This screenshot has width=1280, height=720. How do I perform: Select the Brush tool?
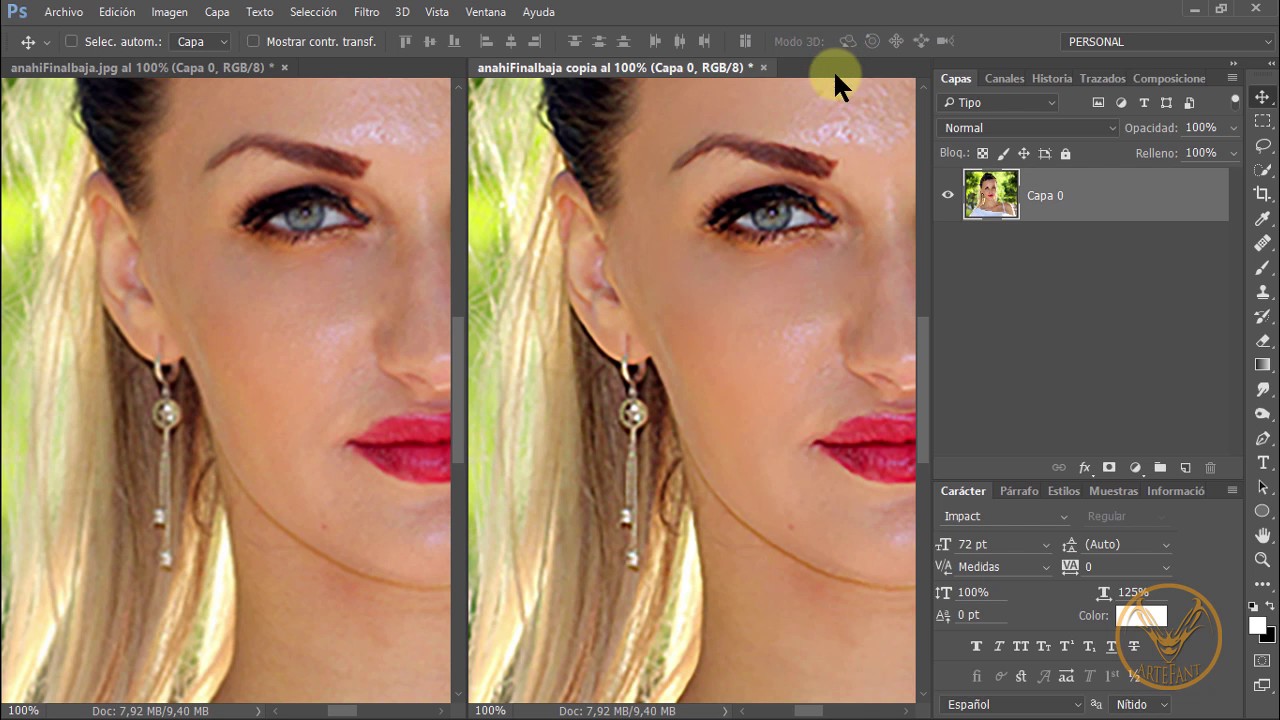tap(1262, 268)
